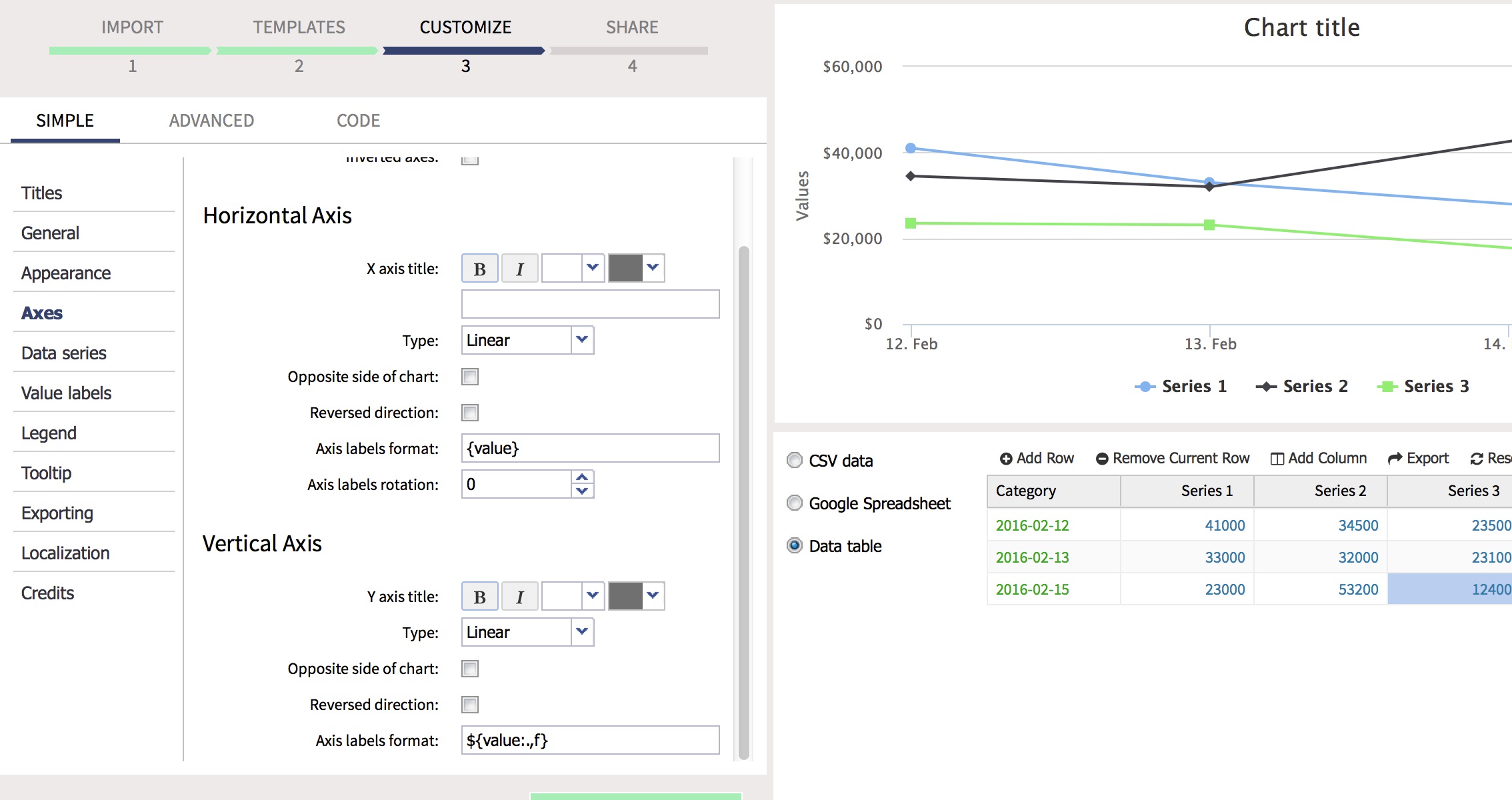Go to the SHARE step
1512x800 pixels.
[x=631, y=27]
